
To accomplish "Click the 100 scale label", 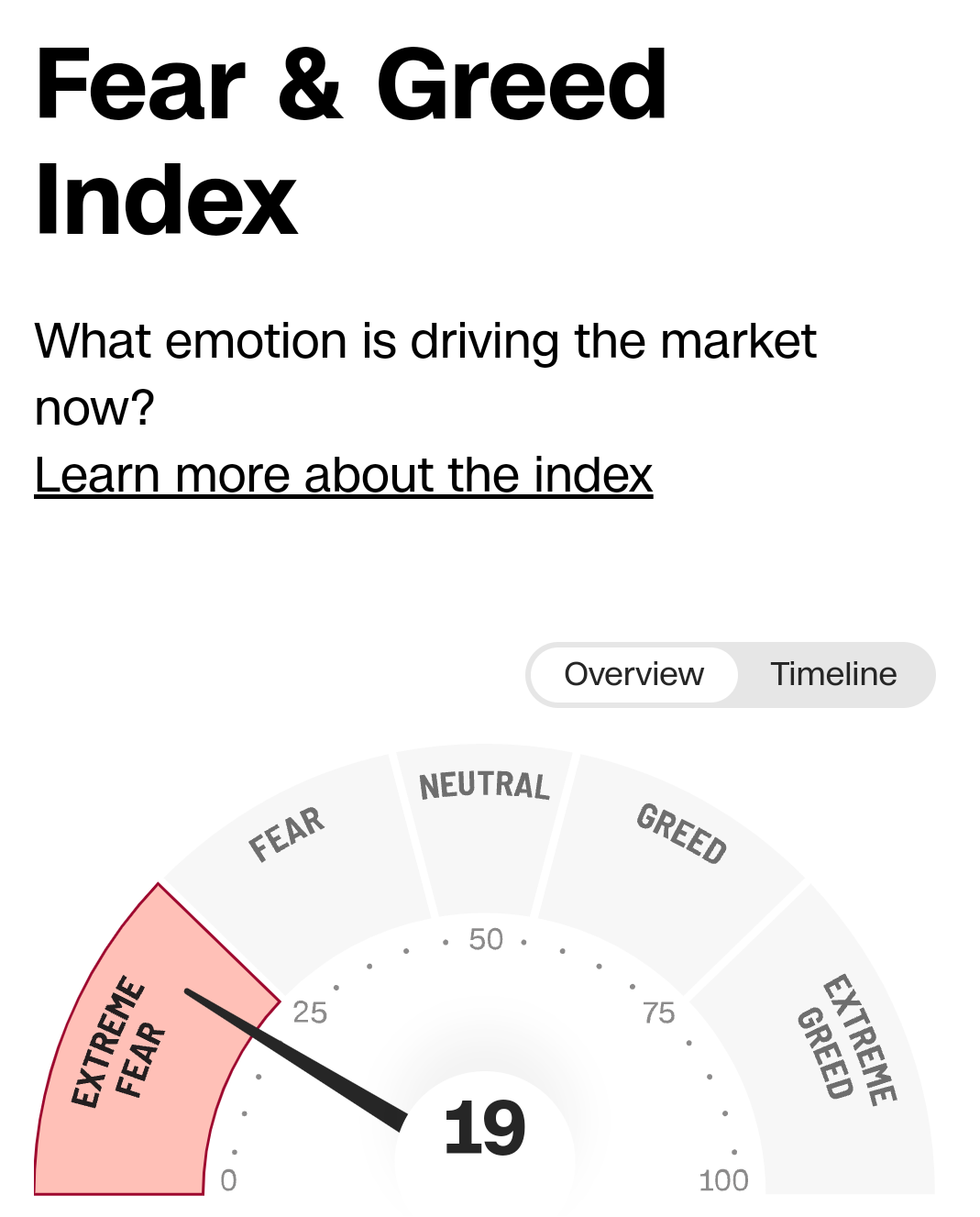I will [x=723, y=1180].
